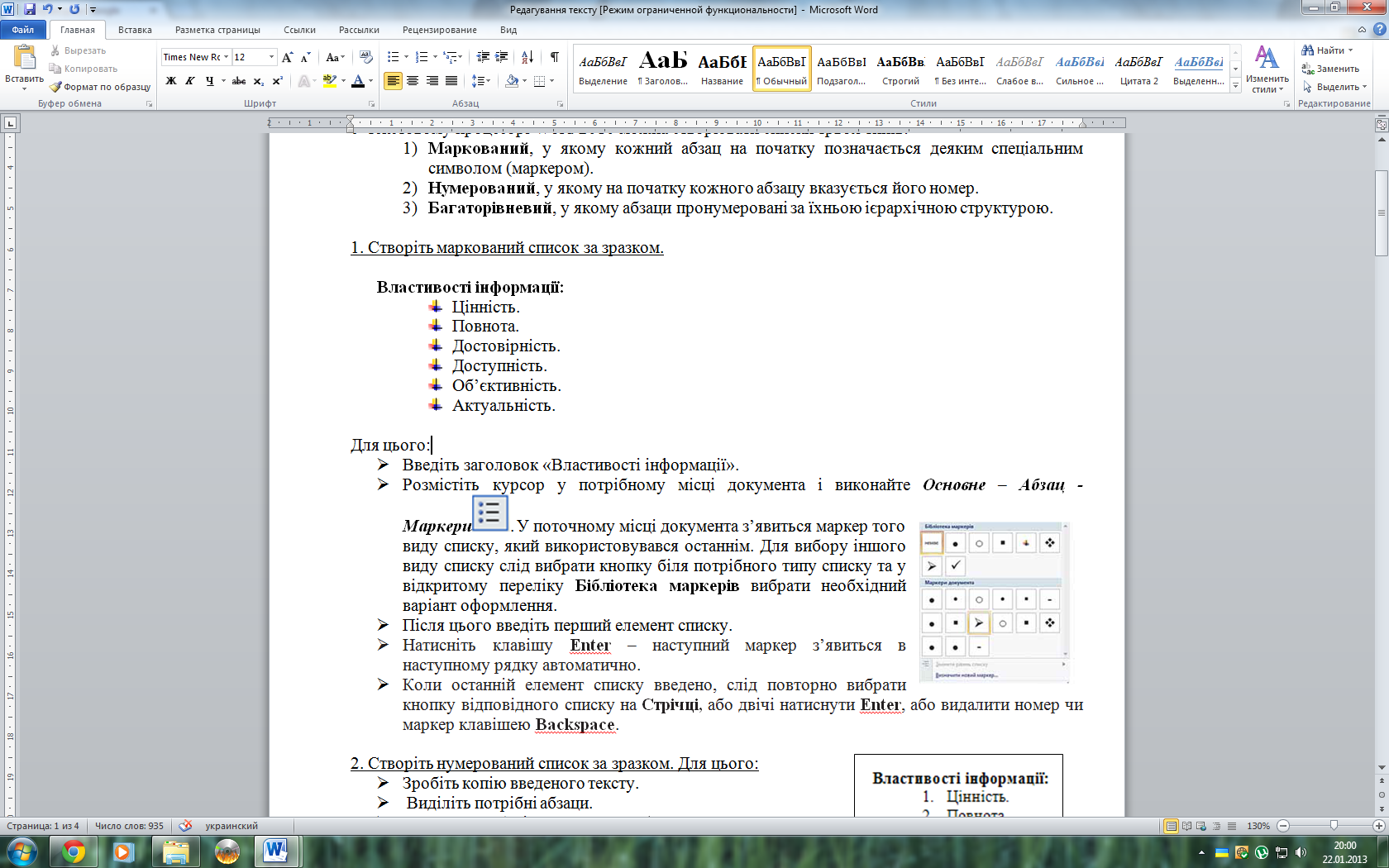Click word count 'Число слов: 935'
This screenshot has height=868, width=1389.
point(129,826)
